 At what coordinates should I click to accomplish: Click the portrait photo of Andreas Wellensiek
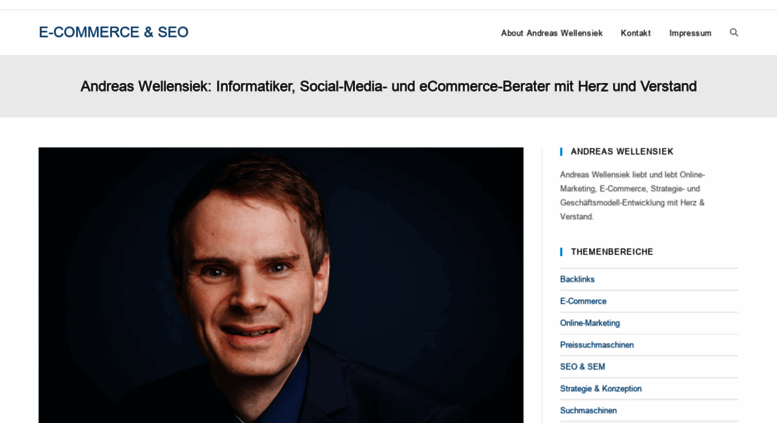click(x=281, y=285)
